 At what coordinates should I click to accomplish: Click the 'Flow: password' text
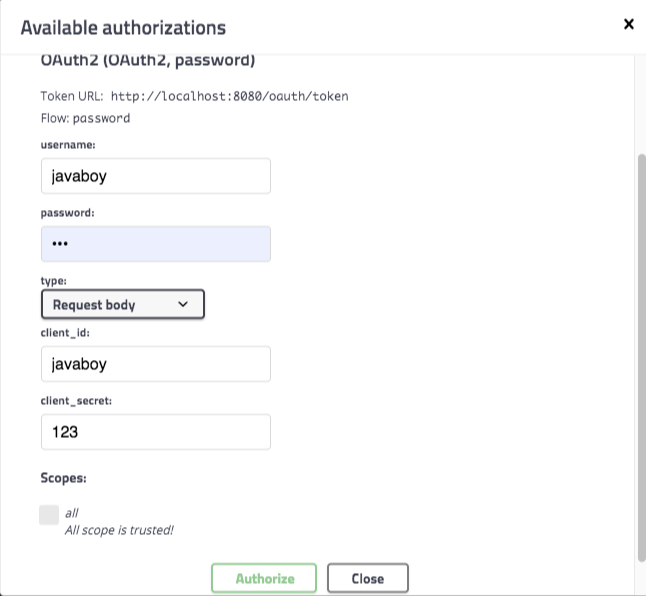pos(85,117)
